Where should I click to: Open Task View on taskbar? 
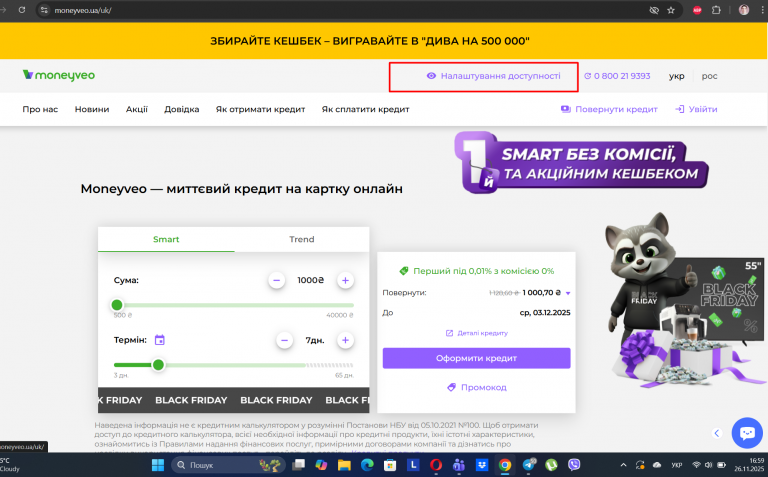298,465
